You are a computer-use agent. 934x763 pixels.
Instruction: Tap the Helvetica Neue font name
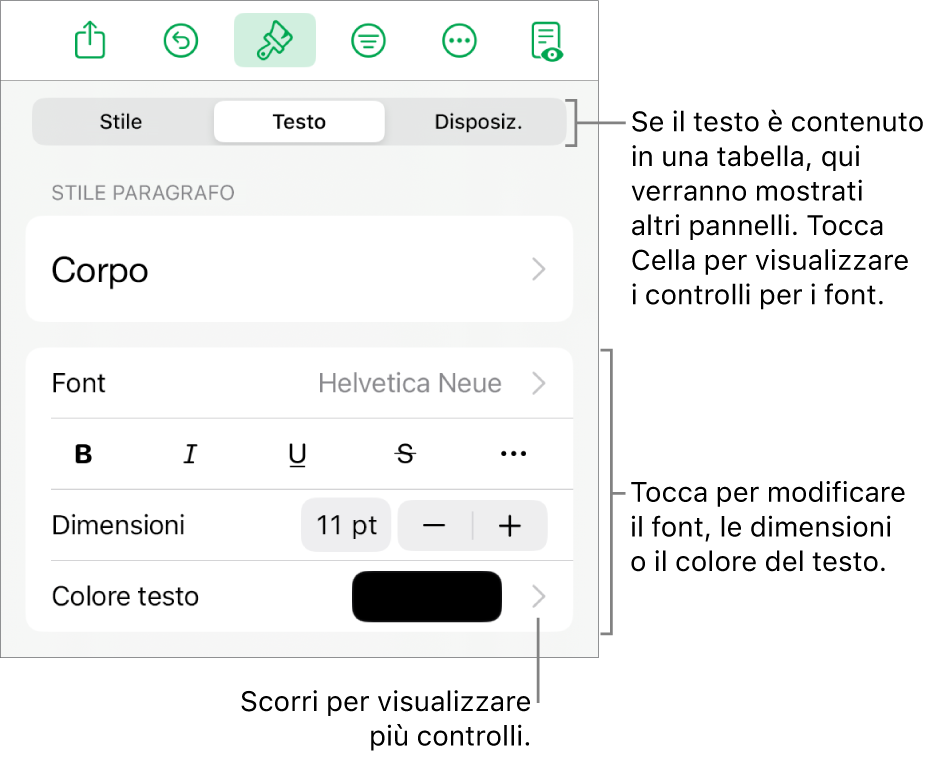click(410, 383)
